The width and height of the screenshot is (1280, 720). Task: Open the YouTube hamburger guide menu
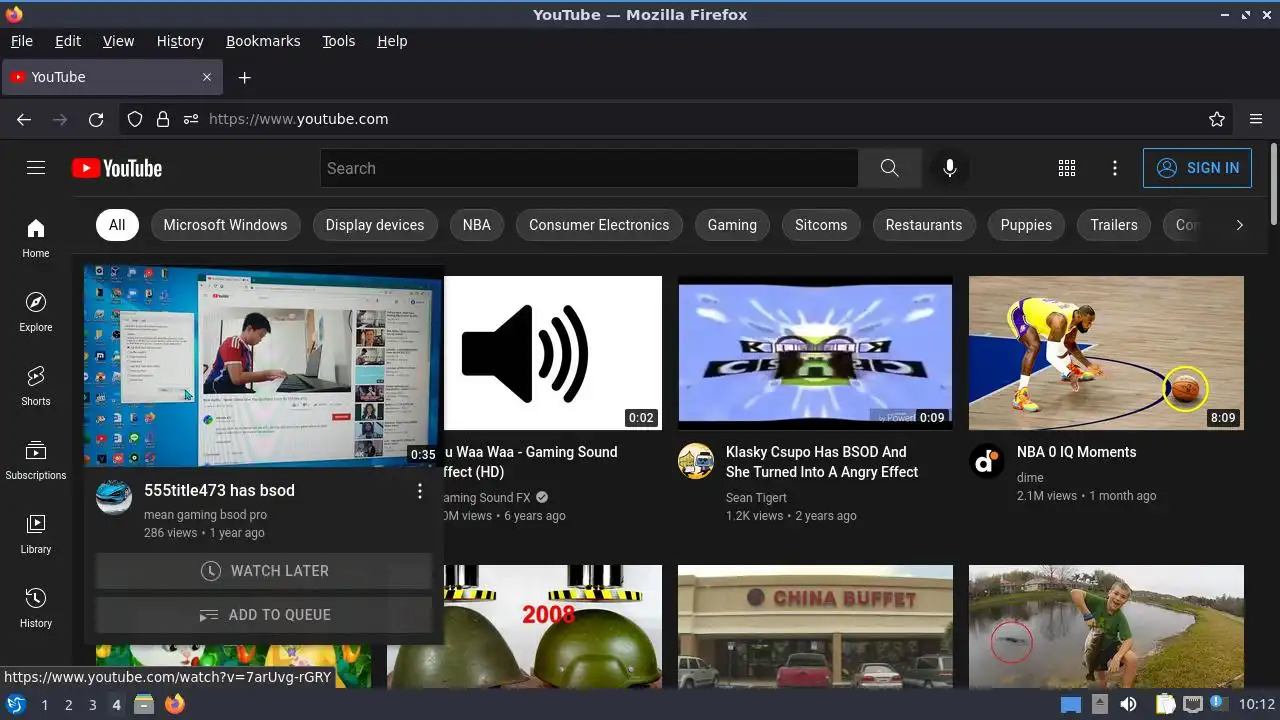pos(36,168)
